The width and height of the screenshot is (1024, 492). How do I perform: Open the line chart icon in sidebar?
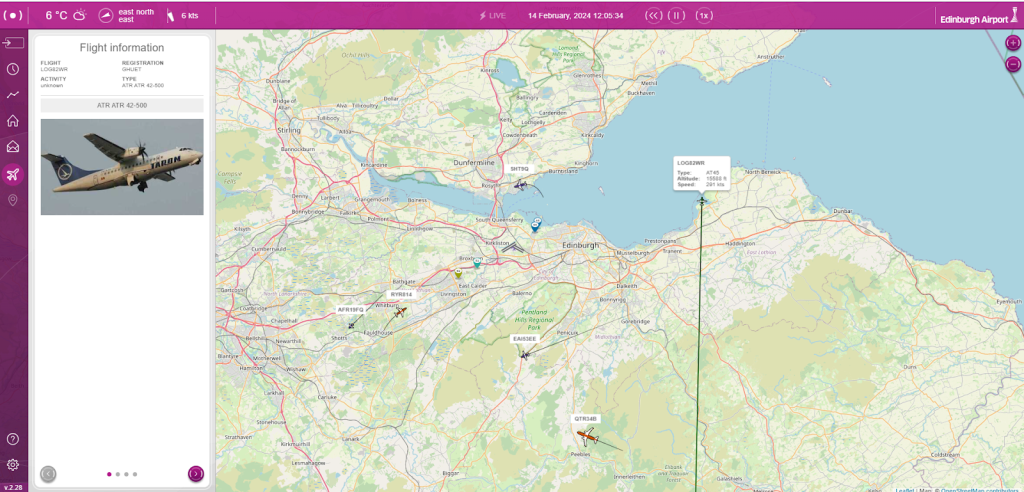(x=13, y=95)
